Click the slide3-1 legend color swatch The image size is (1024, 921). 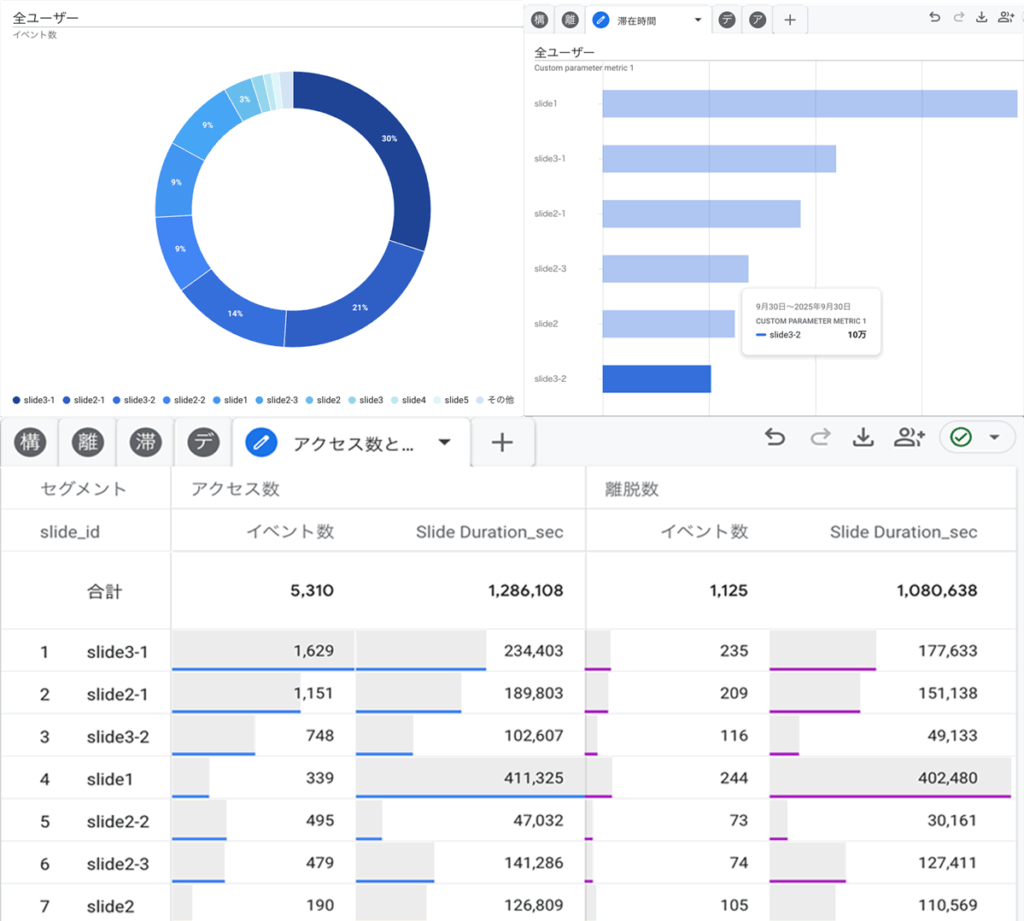pyautogui.click(x=17, y=400)
